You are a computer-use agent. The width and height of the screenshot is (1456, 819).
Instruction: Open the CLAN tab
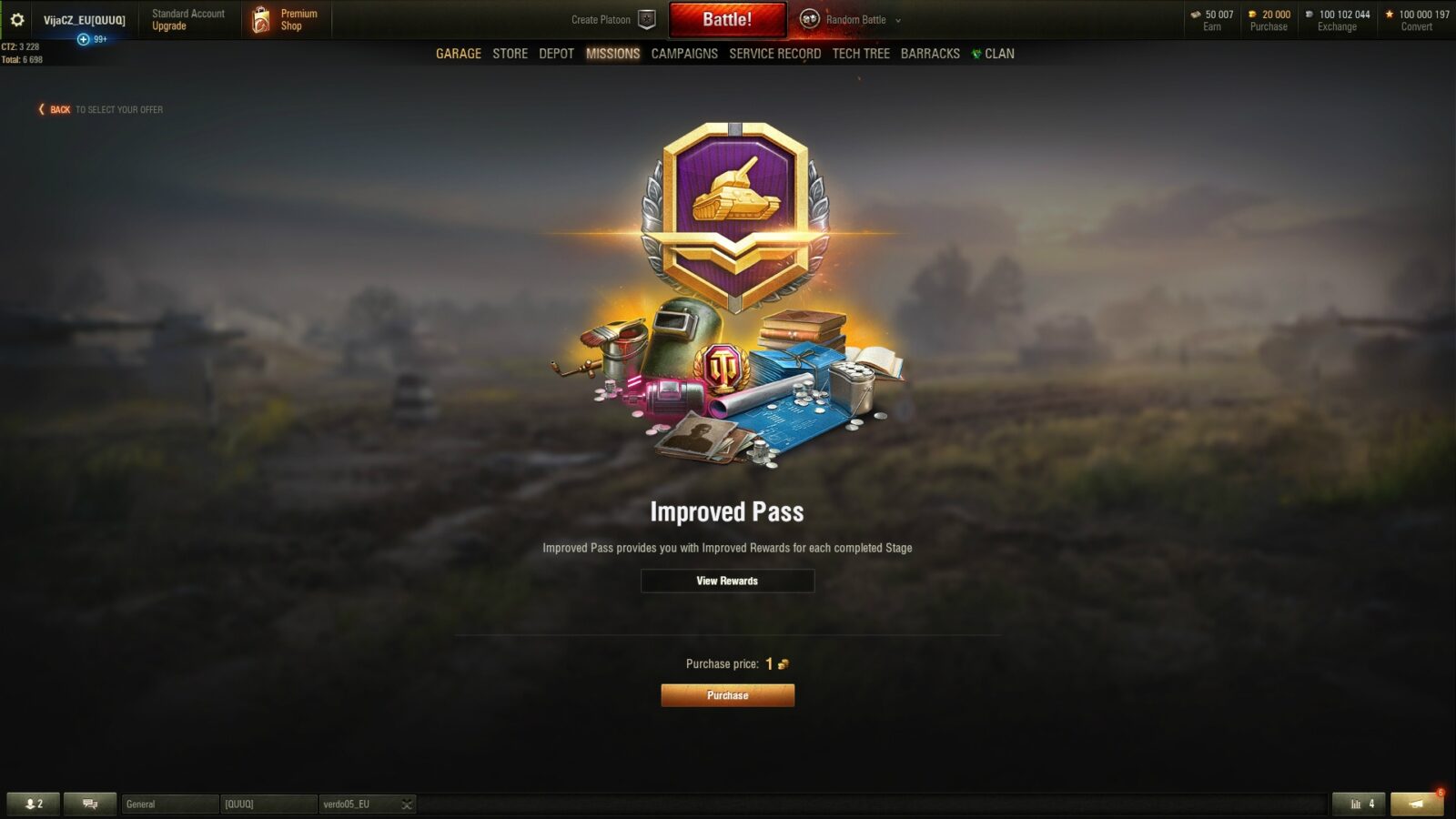(992, 54)
